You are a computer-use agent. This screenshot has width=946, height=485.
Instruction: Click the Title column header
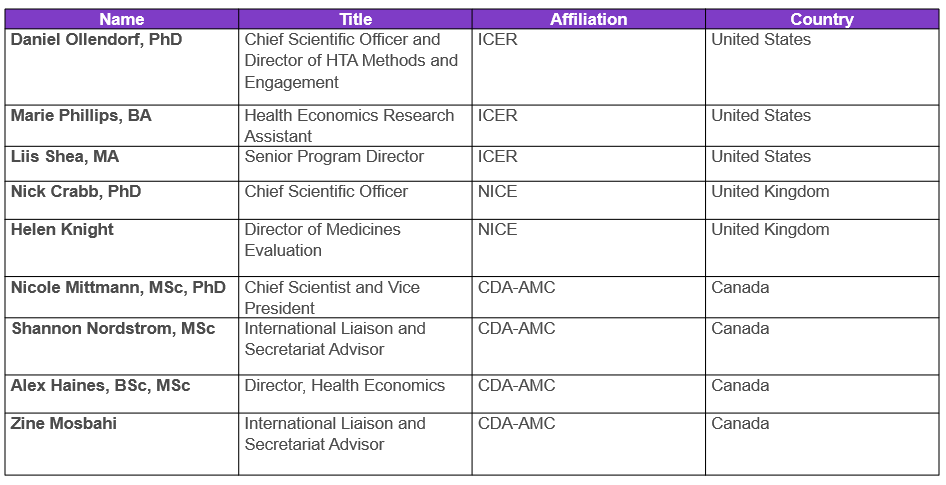(355, 19)
